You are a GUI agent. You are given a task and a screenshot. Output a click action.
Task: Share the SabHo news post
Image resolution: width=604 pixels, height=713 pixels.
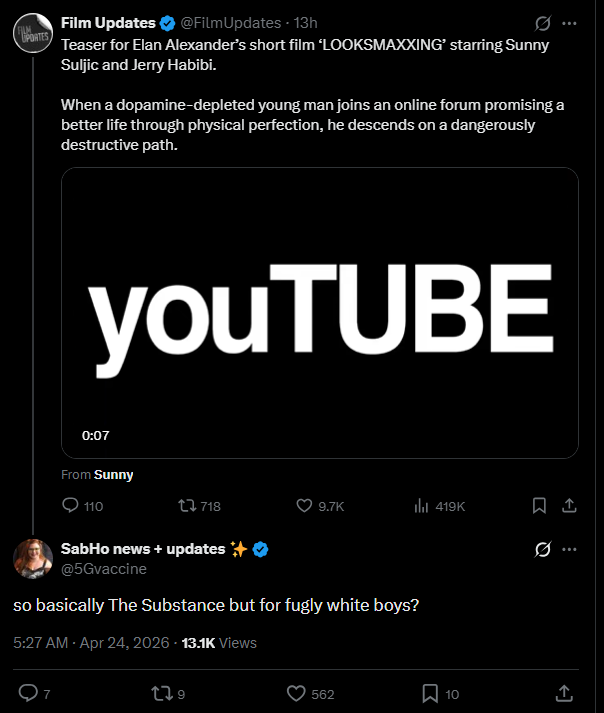[564, 693]
